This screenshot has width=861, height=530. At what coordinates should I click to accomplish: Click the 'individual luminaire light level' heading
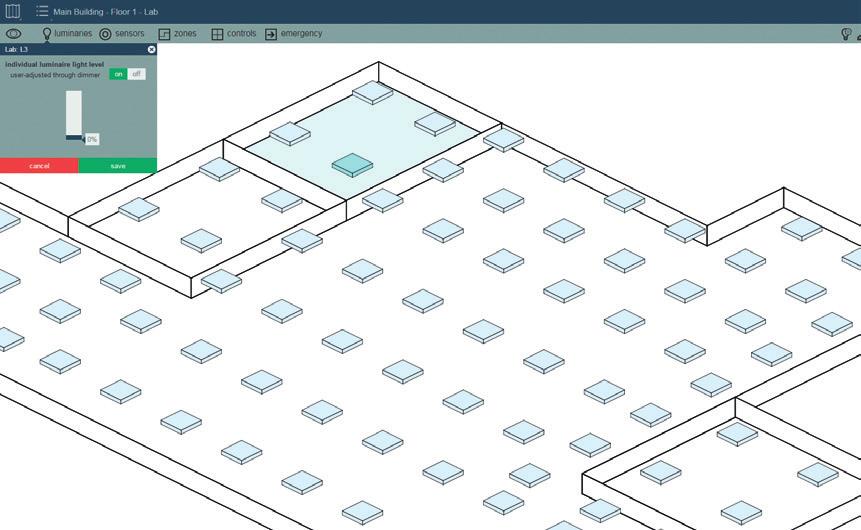coord(54,64)
